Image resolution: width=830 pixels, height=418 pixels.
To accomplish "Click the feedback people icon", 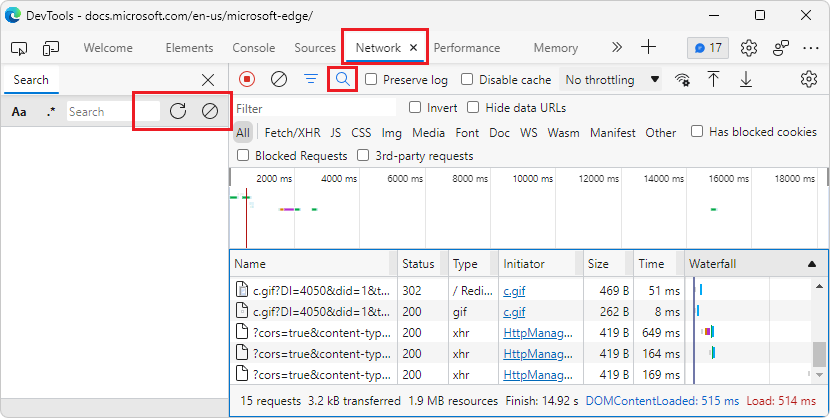I will click(781, 48).
